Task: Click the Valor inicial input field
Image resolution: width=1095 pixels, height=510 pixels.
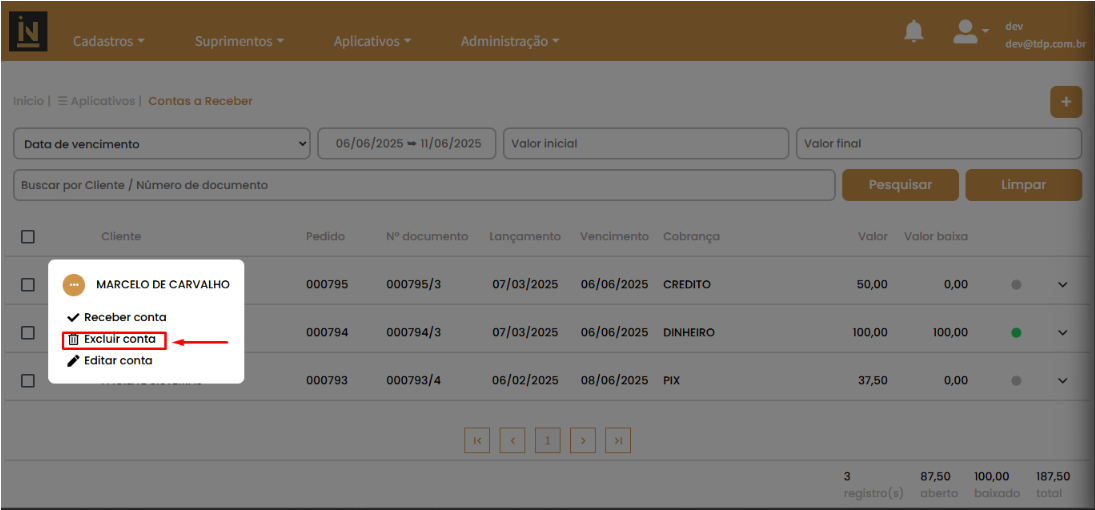Action: (x=646, y=144)
